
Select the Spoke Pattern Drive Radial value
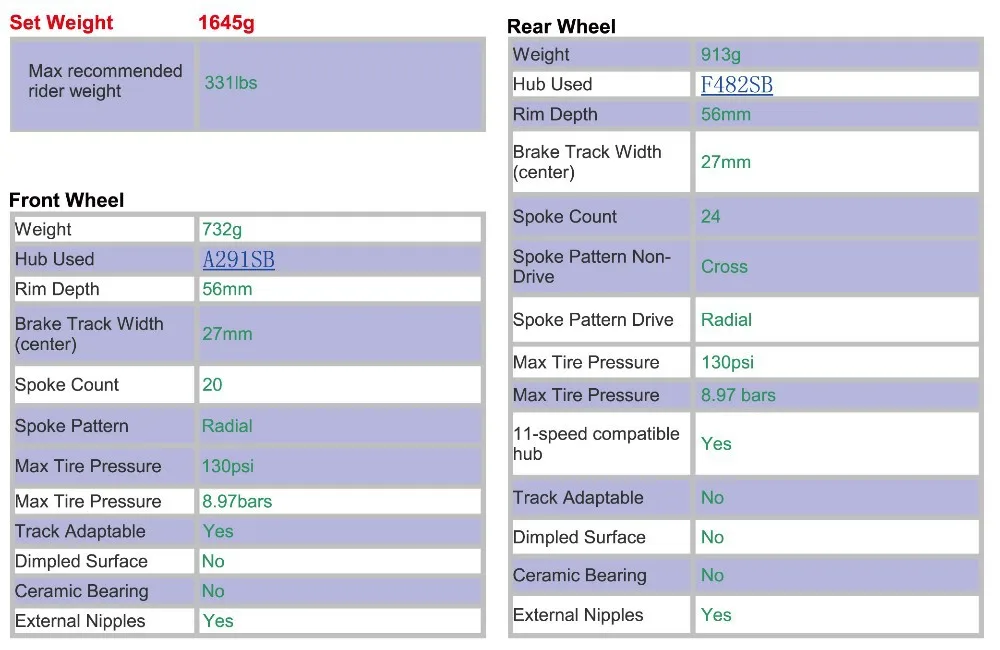tap(726, 320)
